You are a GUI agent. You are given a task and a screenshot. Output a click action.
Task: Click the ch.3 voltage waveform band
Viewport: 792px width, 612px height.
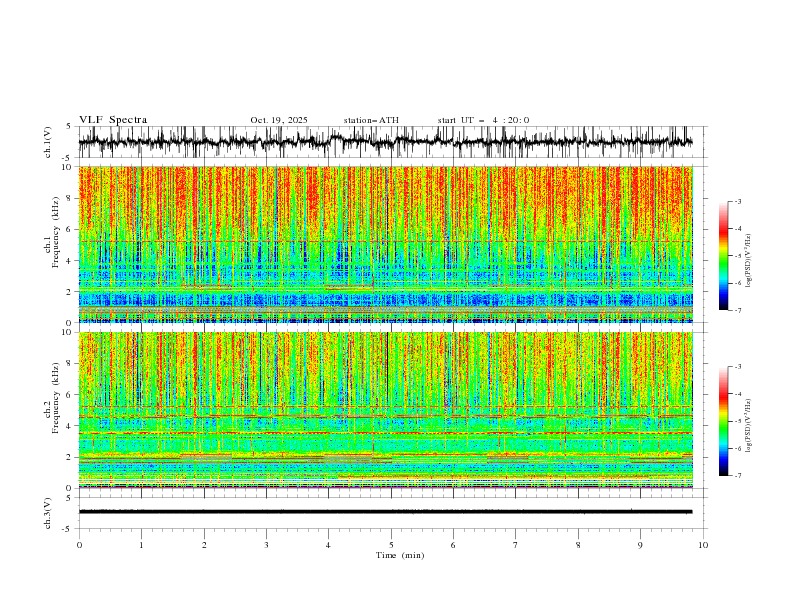tap(385, 512)
